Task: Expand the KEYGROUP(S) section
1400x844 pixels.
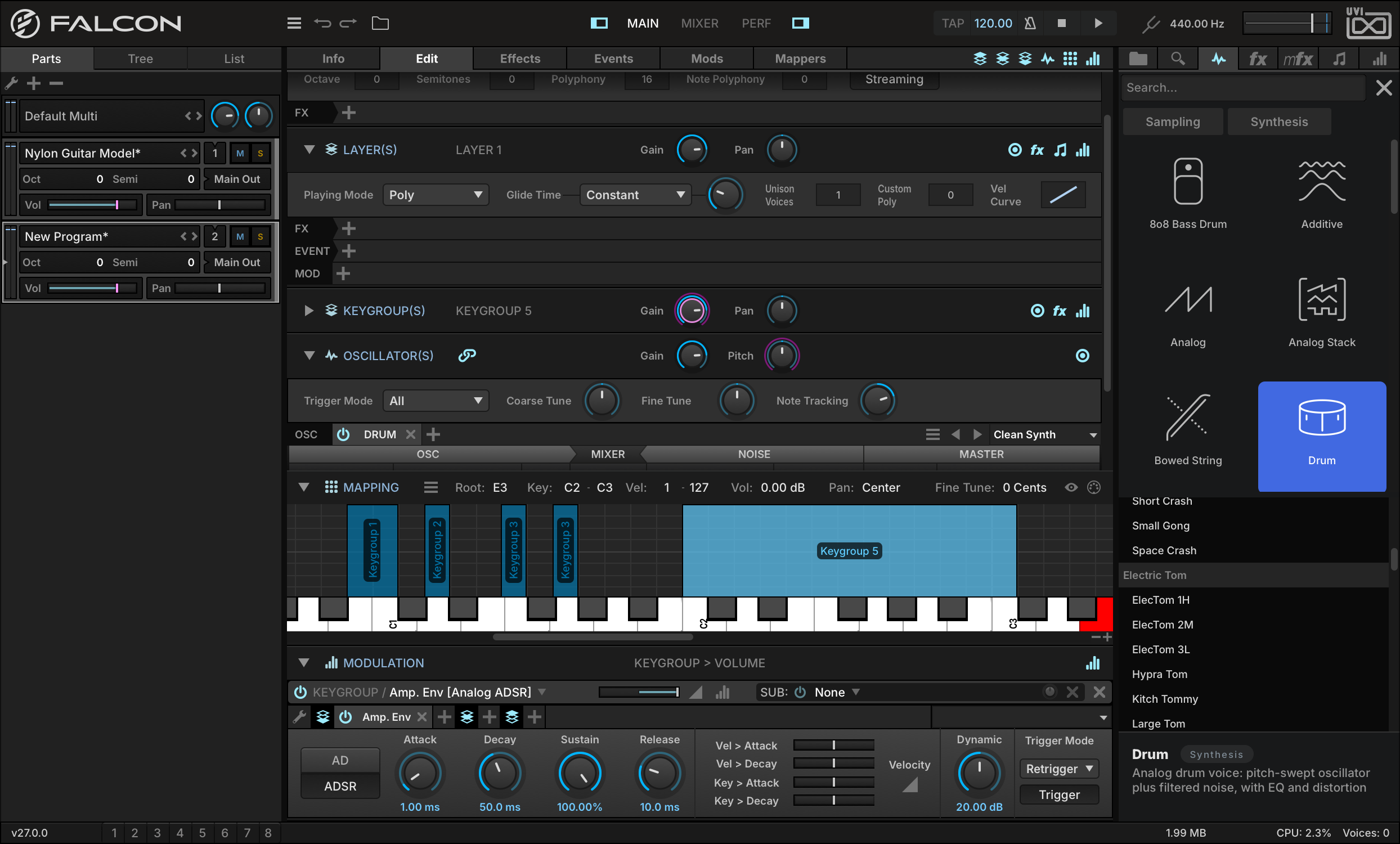Action: [309, 311]
